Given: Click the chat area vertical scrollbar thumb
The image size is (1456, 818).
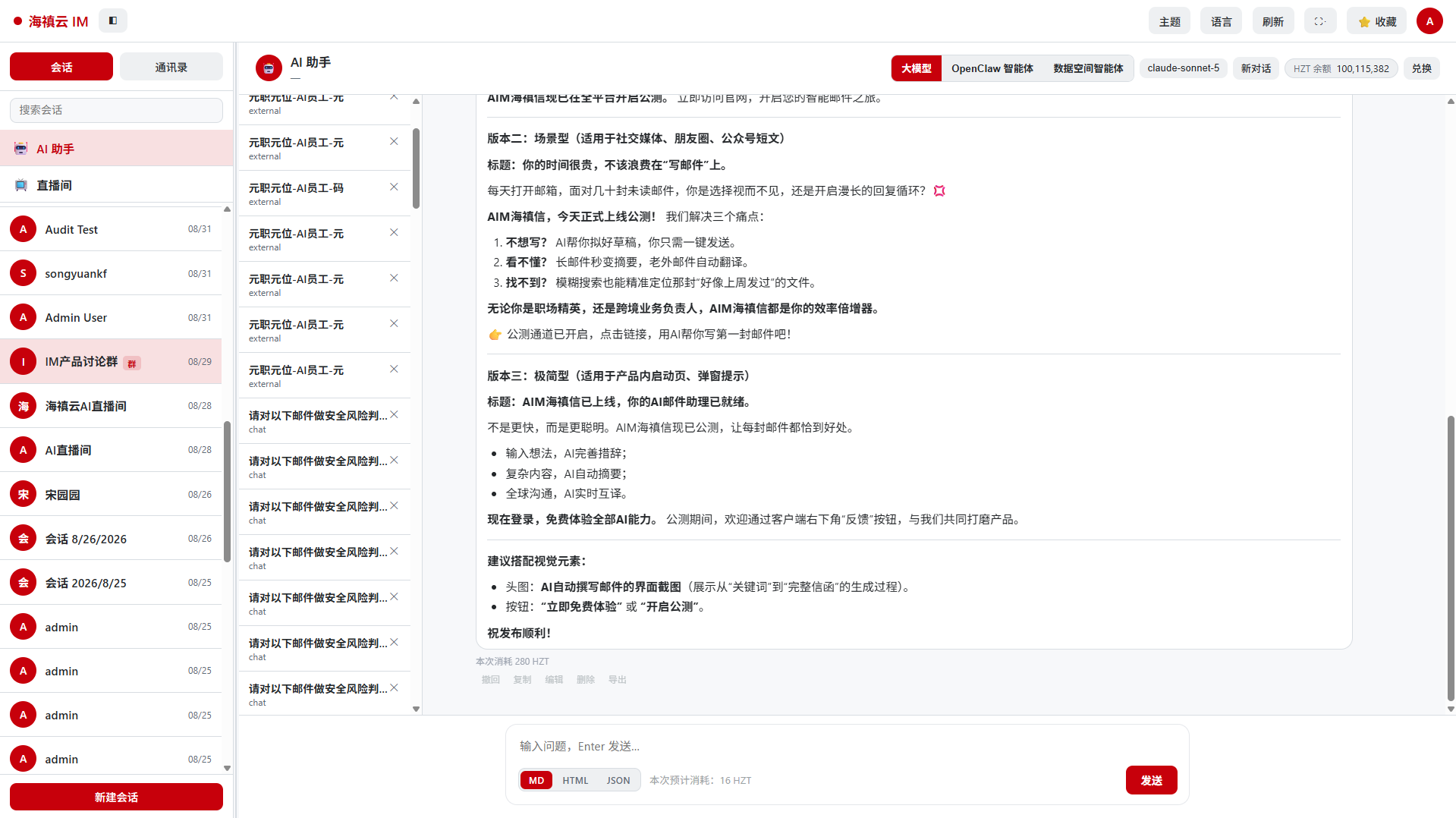Looking at the screenshot, I should tap(1451, 558).
